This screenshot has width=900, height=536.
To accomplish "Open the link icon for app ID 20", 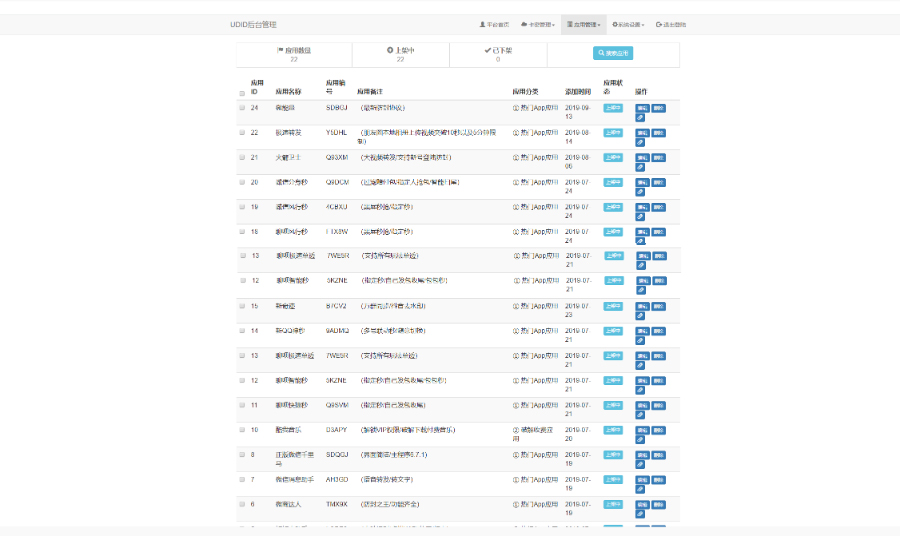I will click(x=640, y=193).
